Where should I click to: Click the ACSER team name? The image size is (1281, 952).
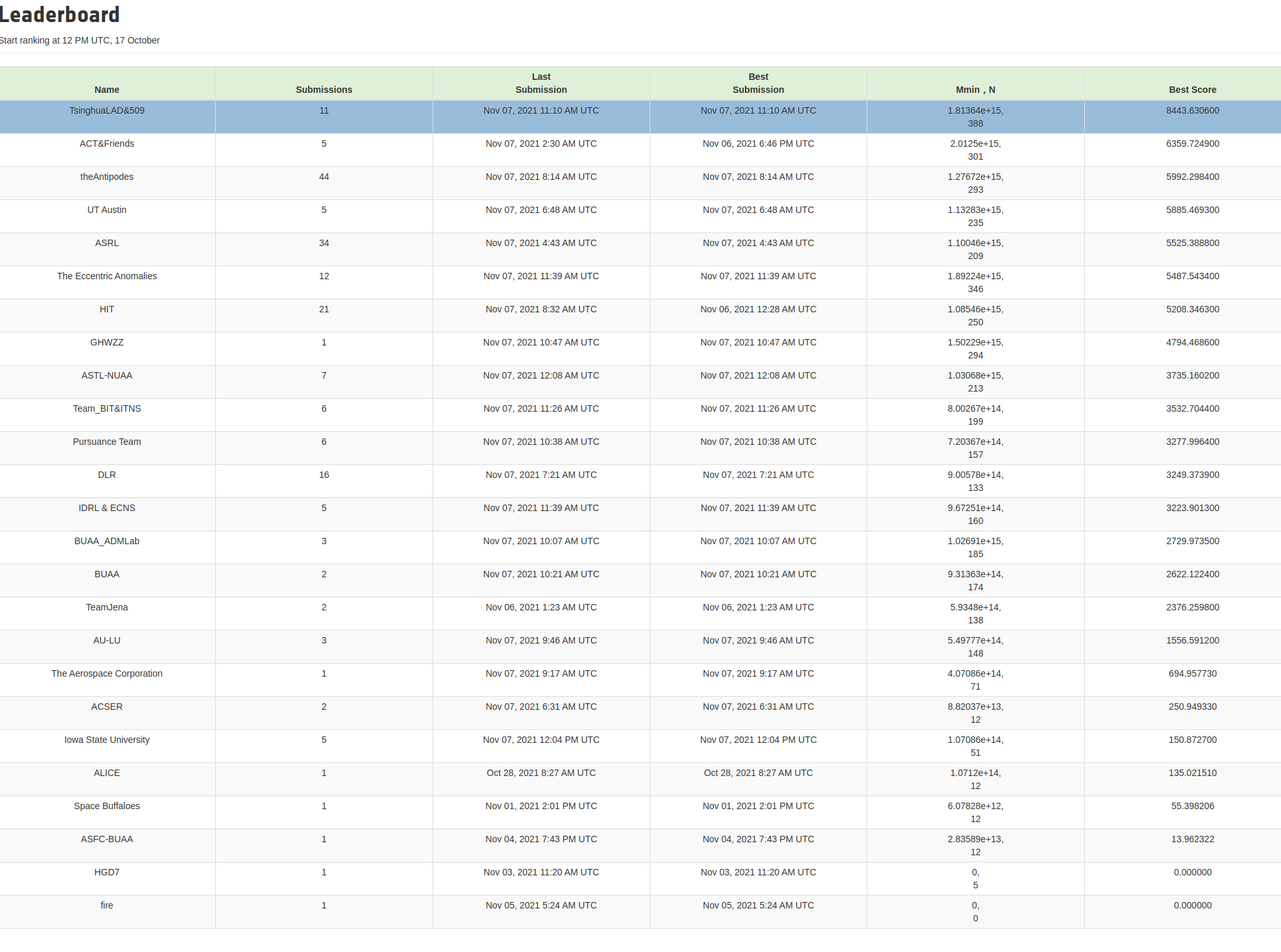point(107,707)
